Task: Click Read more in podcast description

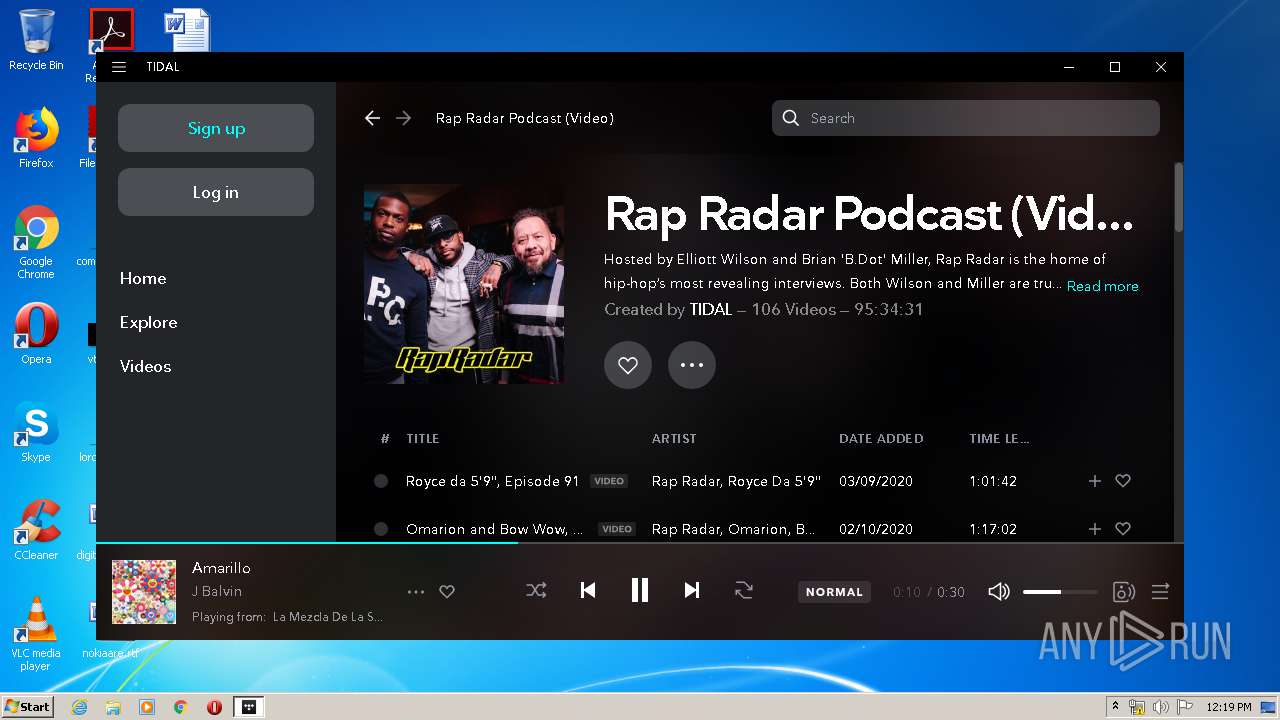Action: pyautogui.click(x=1102, y=286)
